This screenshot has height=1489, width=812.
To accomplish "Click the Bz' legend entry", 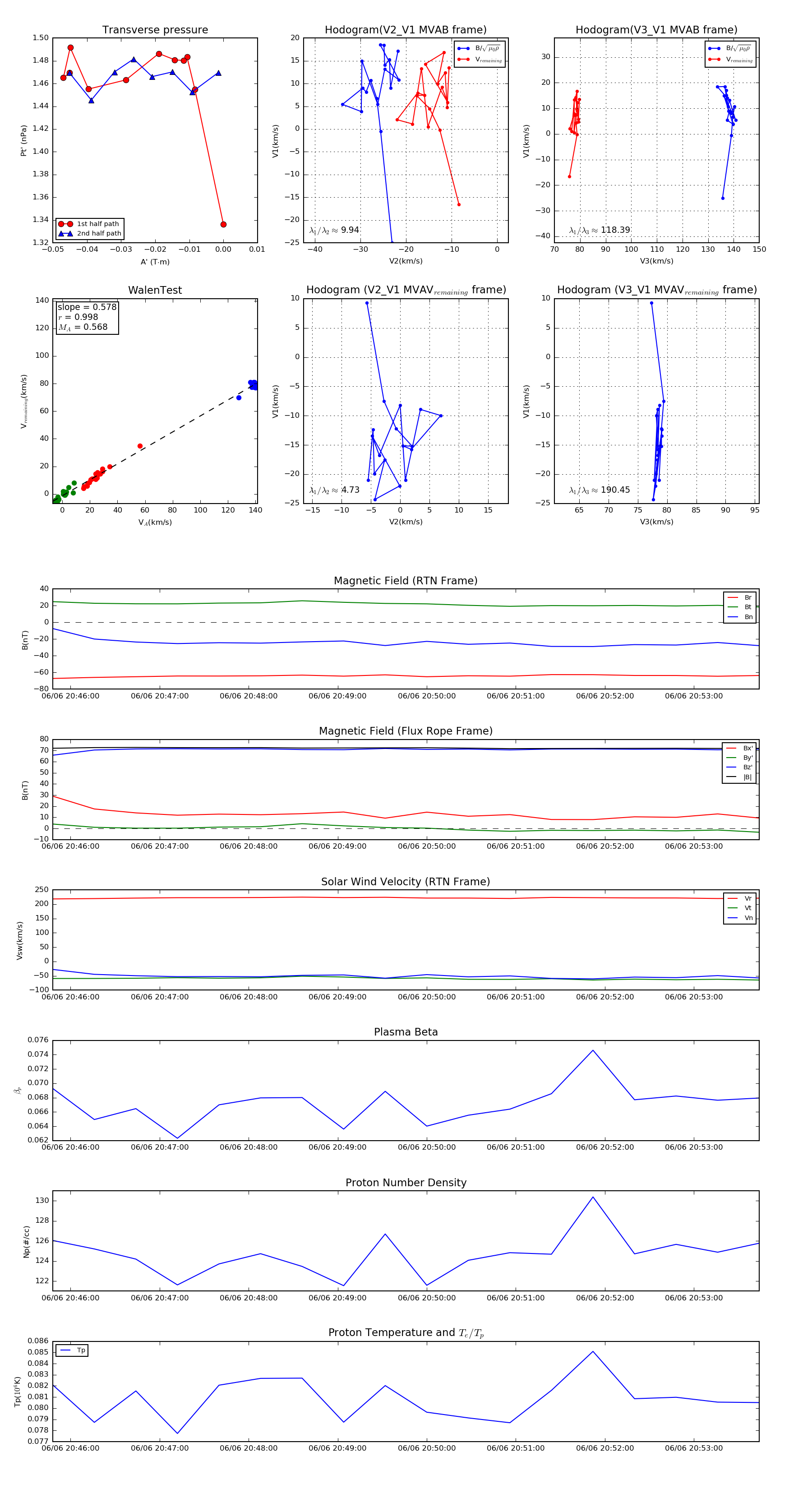I will pos(739,768).
